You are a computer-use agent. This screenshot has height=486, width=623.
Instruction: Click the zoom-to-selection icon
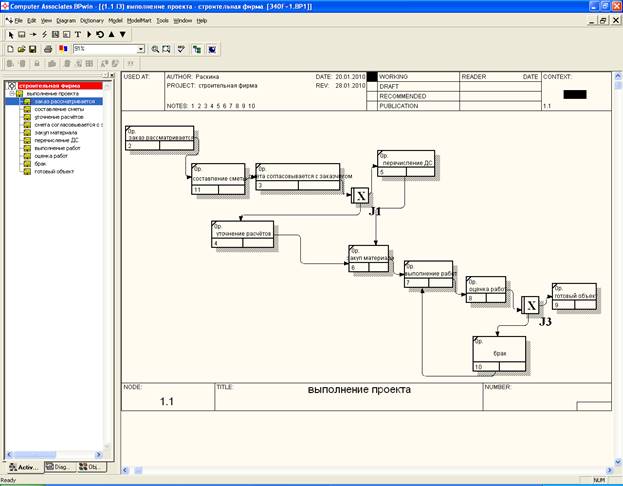coord(166,49)
